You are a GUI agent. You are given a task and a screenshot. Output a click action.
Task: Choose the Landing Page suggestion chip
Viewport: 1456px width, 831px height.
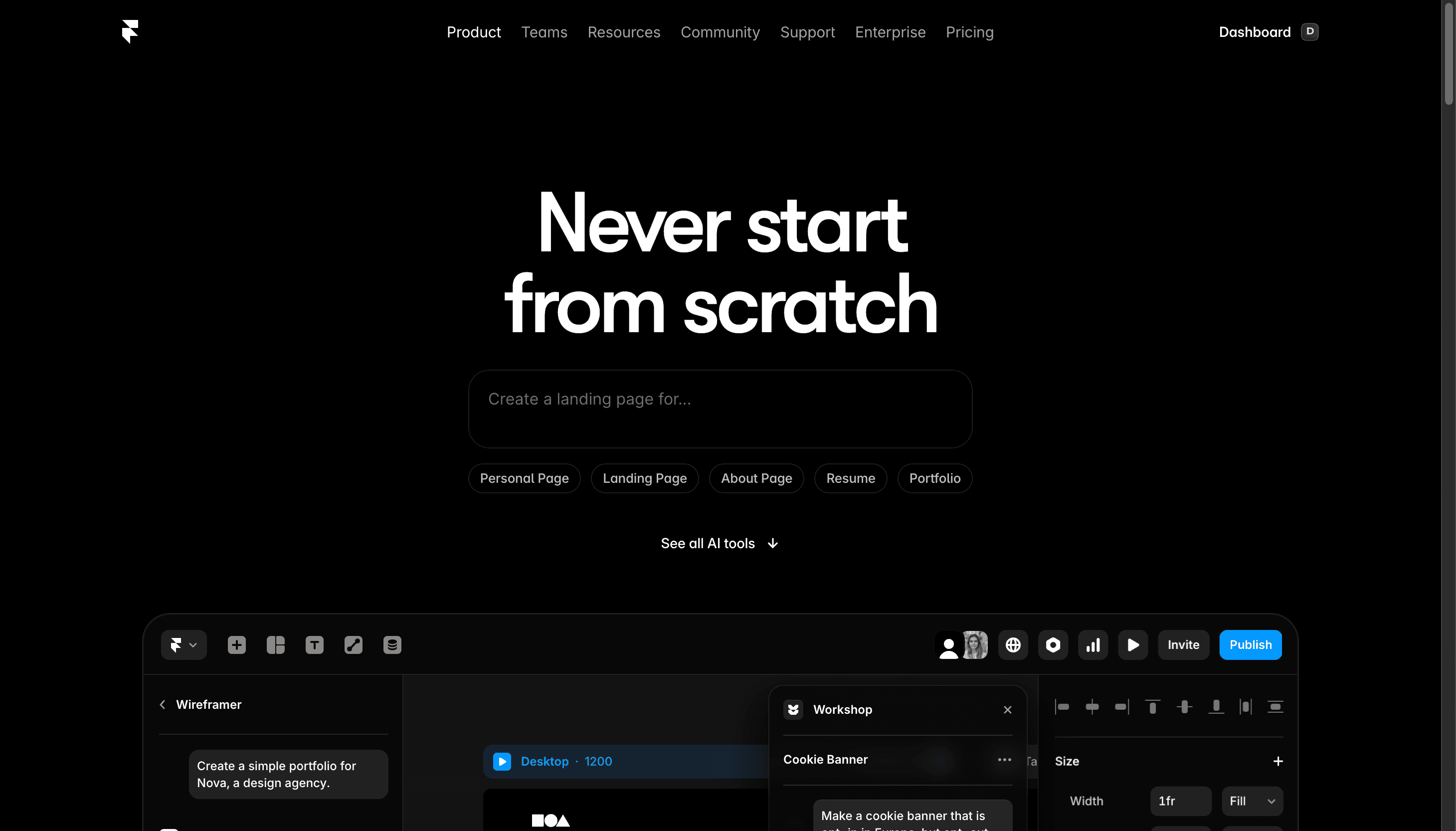(645, 478)
